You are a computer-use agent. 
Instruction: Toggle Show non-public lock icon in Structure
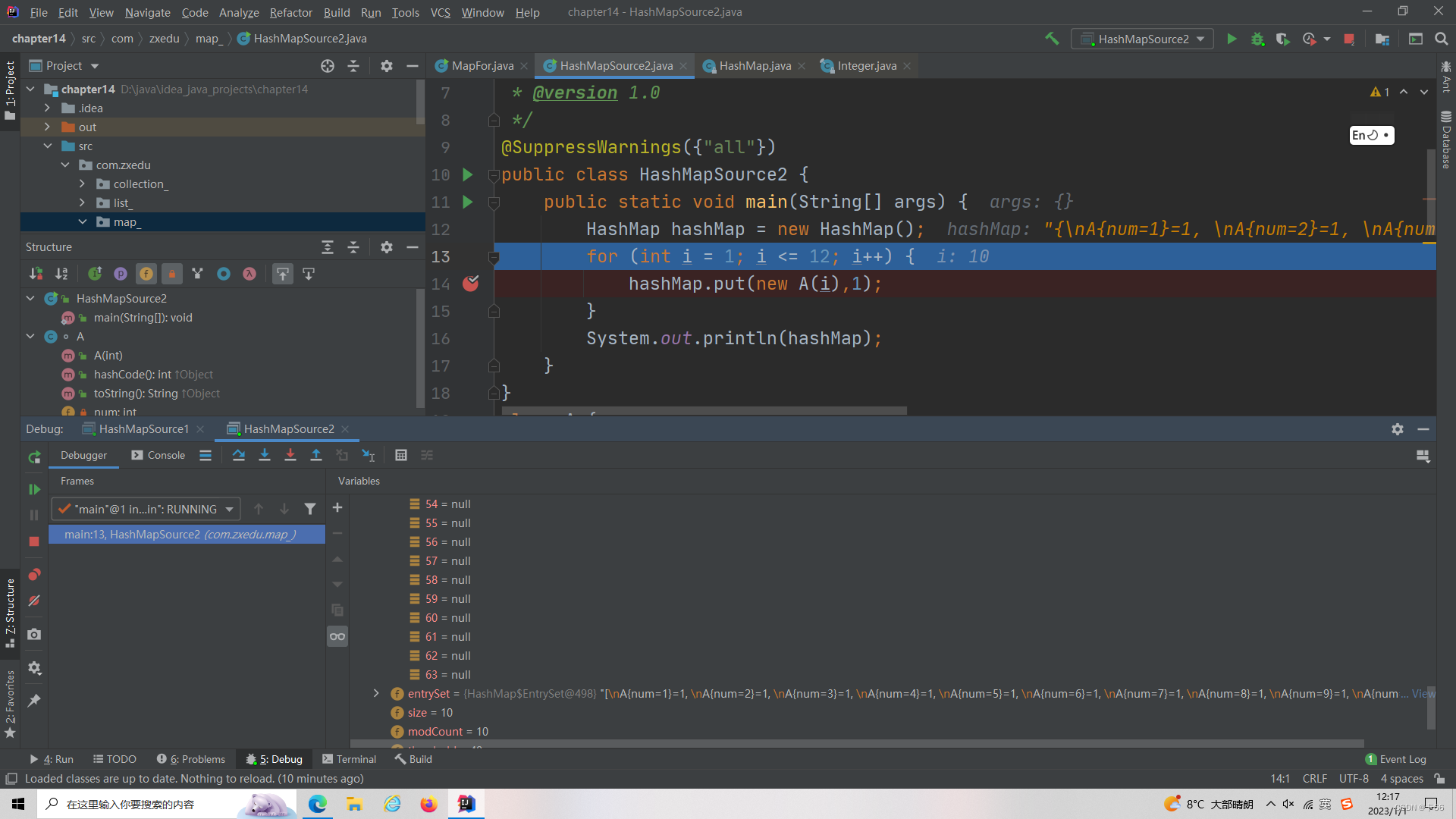click(172, 274)
